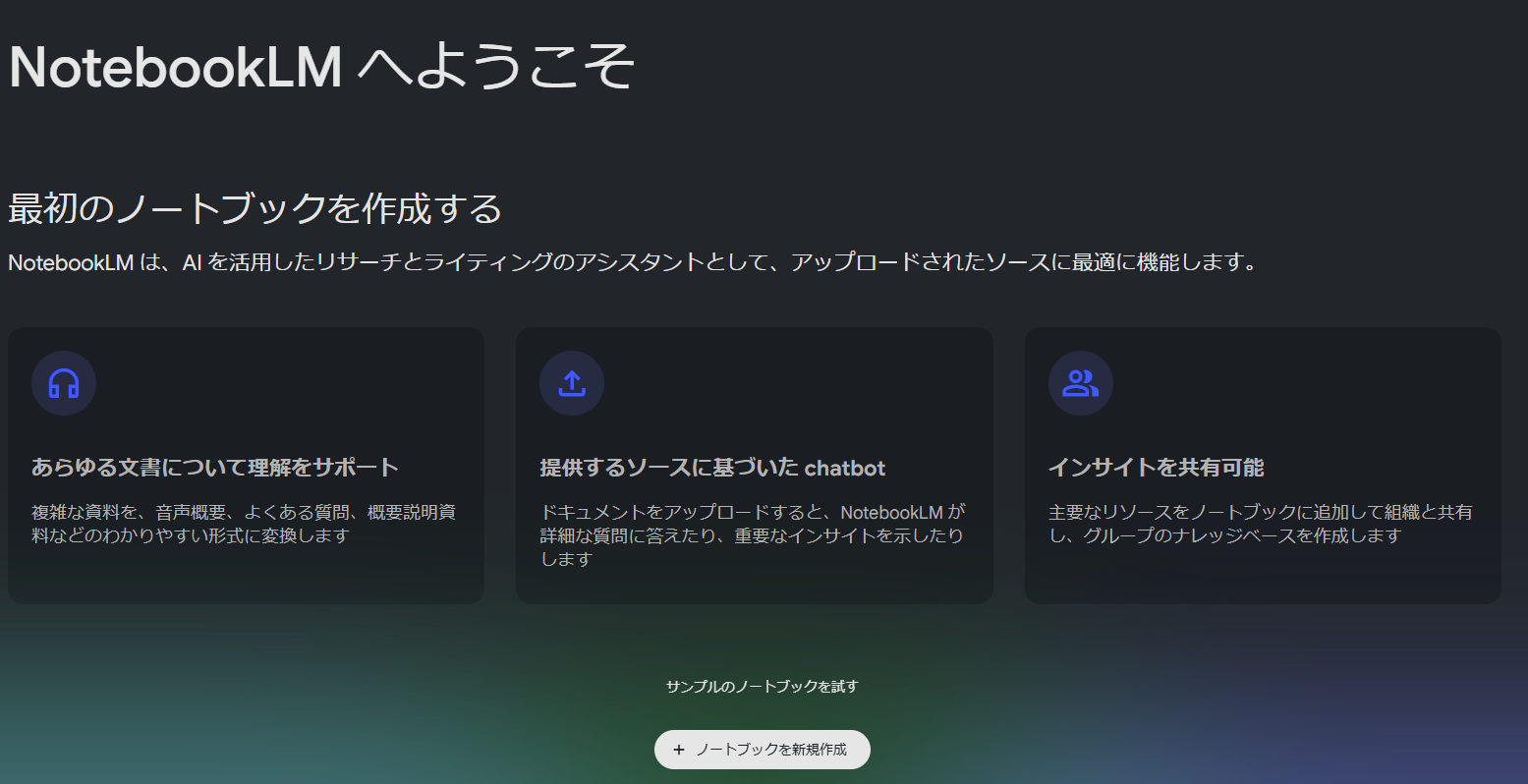This screenshot has height=784, width=1528.
Task: Click the insights card description text
Action: (1262, 521)
